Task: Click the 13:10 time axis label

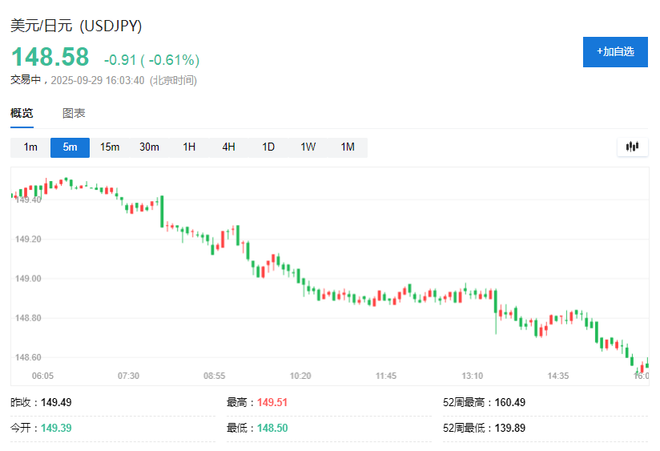Action: (472, 376)
